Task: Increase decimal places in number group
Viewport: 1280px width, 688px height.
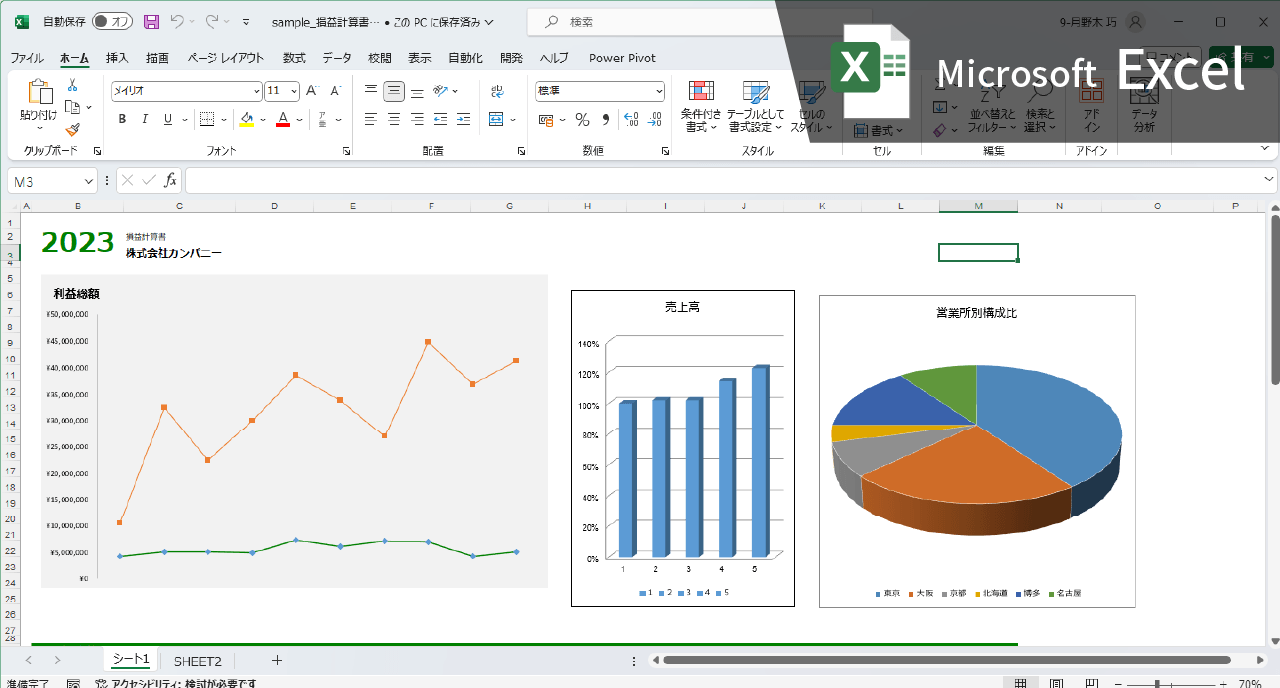Action: click(x=630, y=120)
